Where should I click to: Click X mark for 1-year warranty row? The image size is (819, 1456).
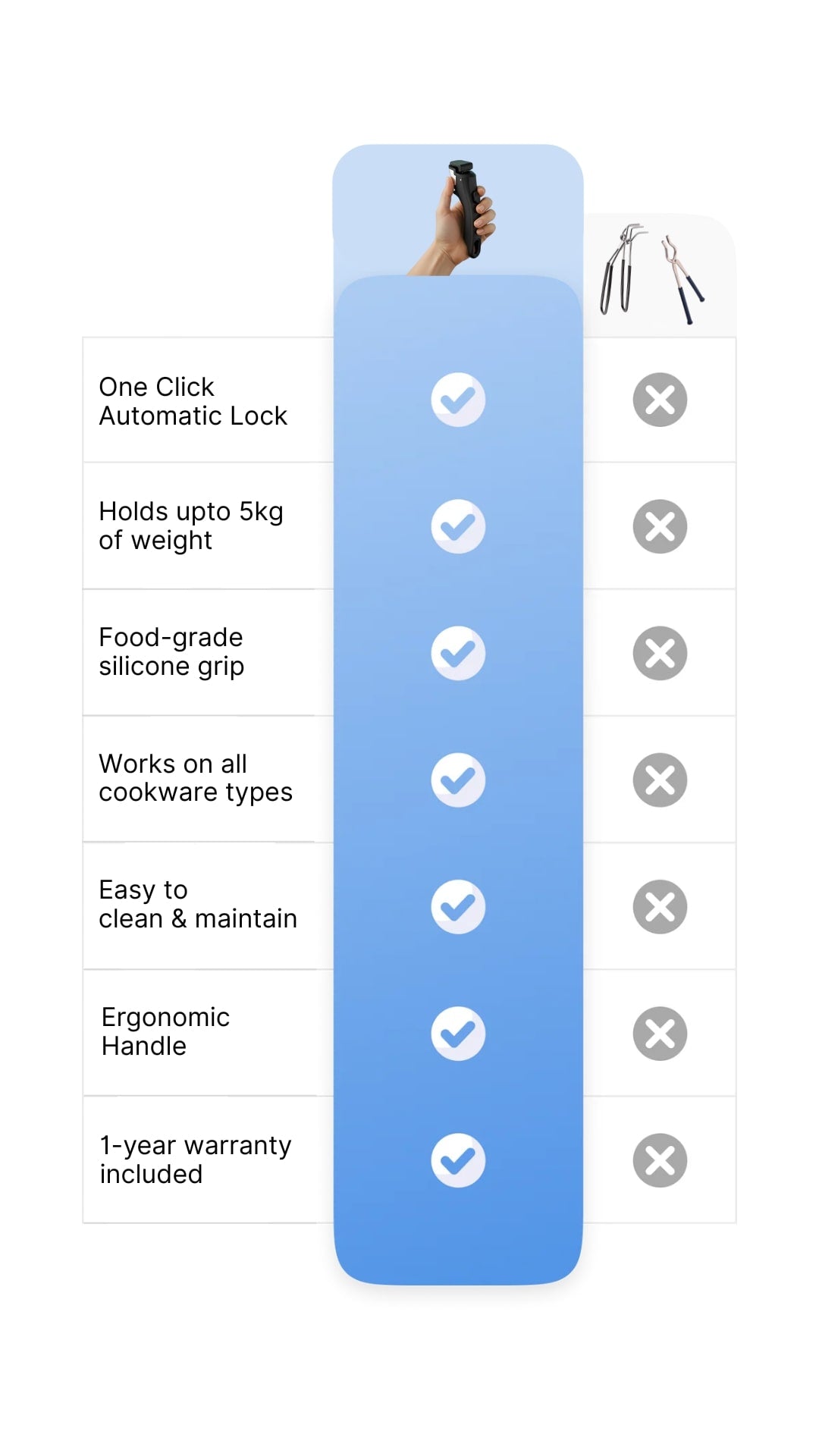point(660,1160)
